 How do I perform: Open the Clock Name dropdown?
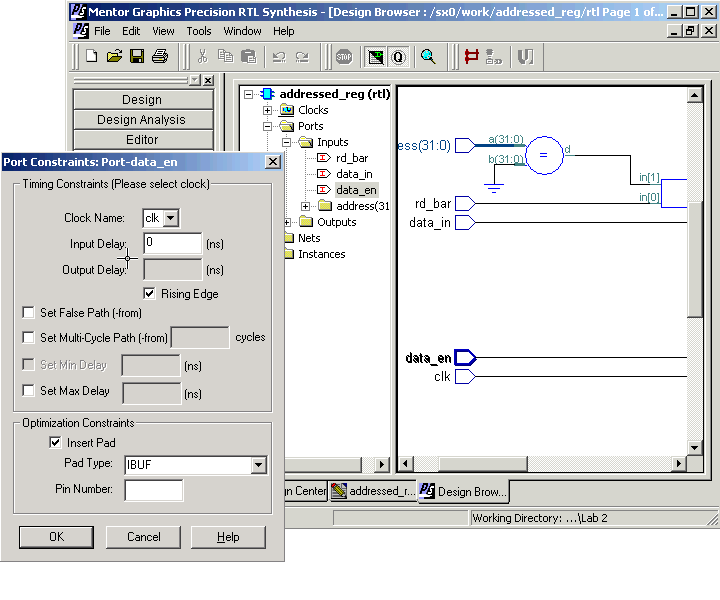click(171, 218)
